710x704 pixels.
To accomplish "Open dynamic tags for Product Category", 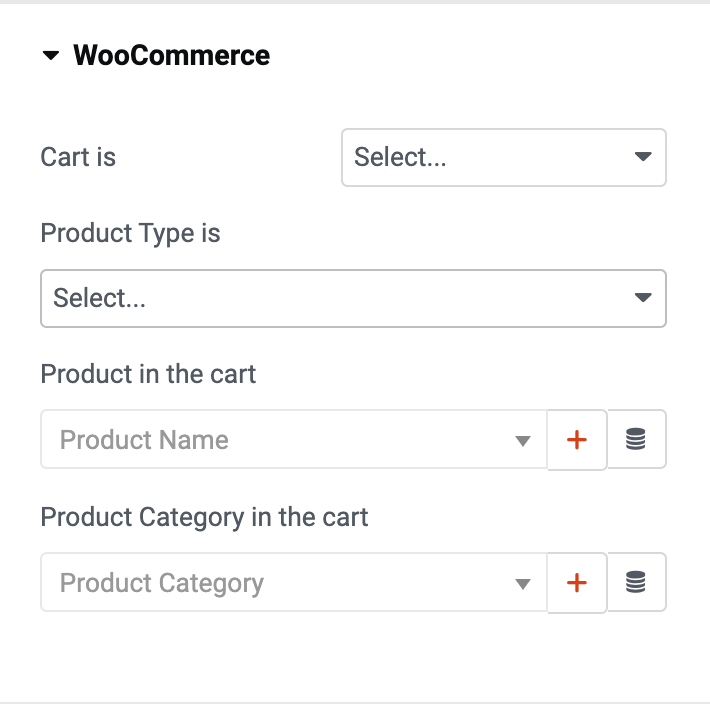I will click(x=636, y=582).
